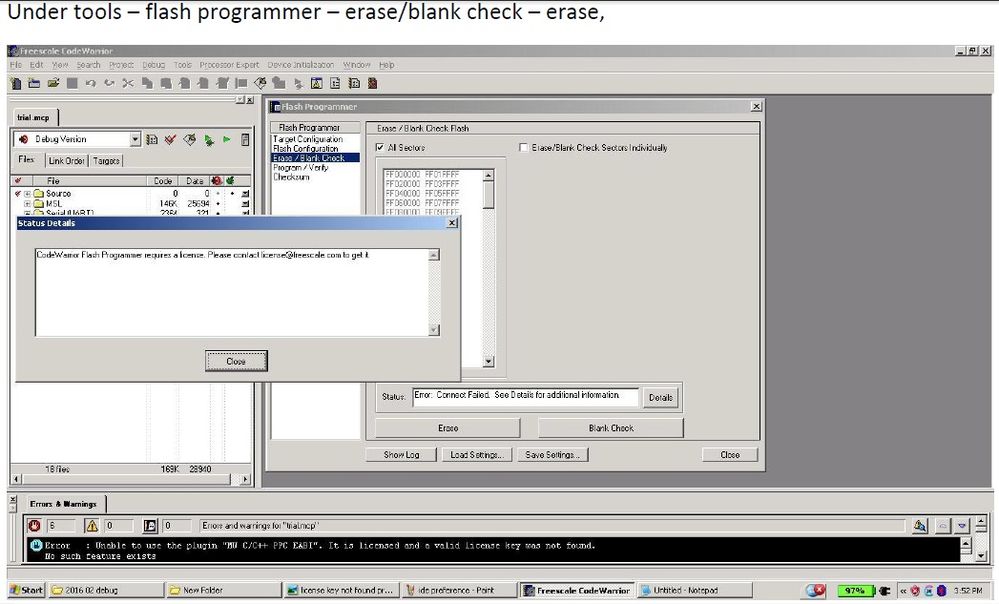Switch to the Link Order tab
This screenshot has height=604, width=999.
(x=66, y=161)
